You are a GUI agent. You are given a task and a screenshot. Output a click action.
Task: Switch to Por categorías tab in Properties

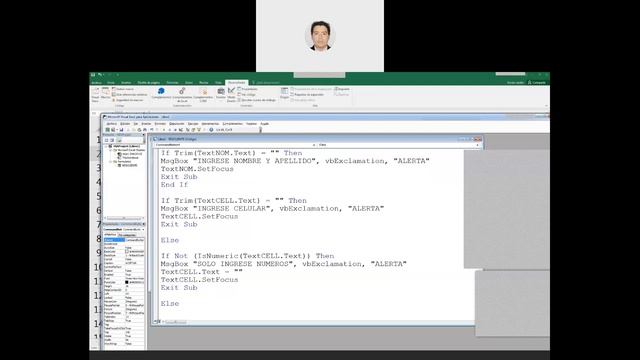point(127,235)
